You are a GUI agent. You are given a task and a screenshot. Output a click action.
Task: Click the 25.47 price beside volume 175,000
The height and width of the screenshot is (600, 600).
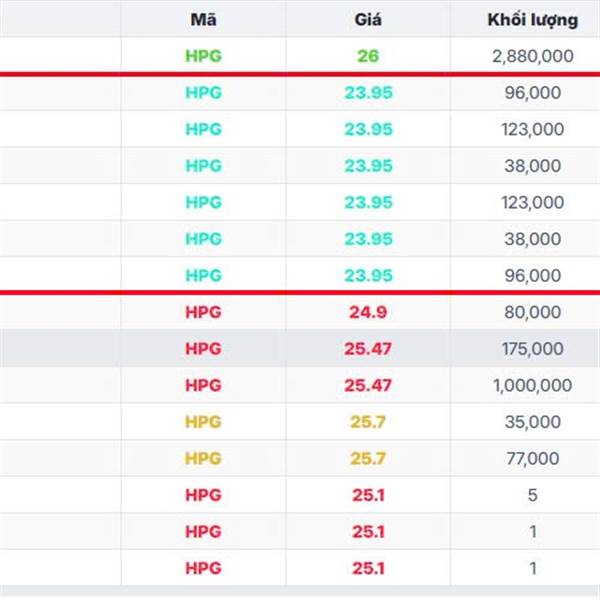pyautogui.click(x=368, y=349)
